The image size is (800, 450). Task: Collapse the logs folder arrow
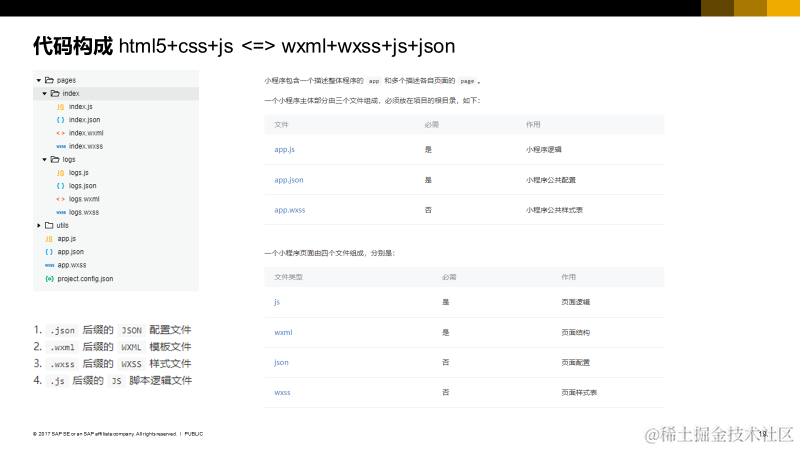coord(44,160)
